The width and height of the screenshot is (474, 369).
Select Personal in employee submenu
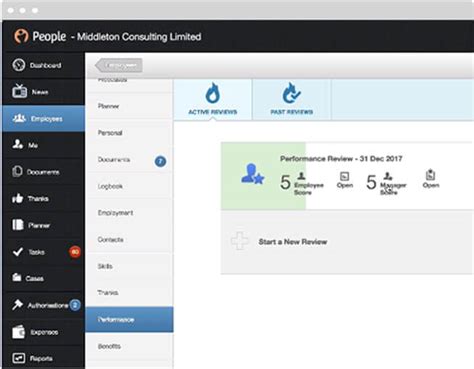click(x=129, y=133)
